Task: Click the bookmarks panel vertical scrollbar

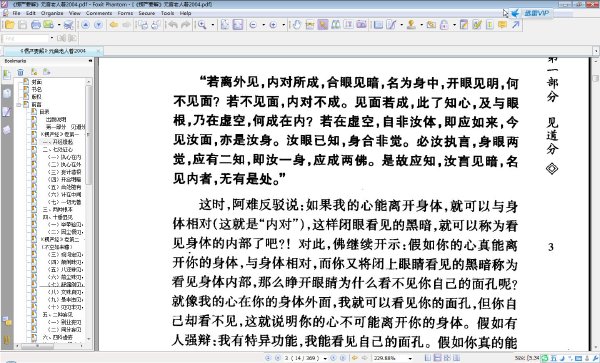Action: point(89,210)
